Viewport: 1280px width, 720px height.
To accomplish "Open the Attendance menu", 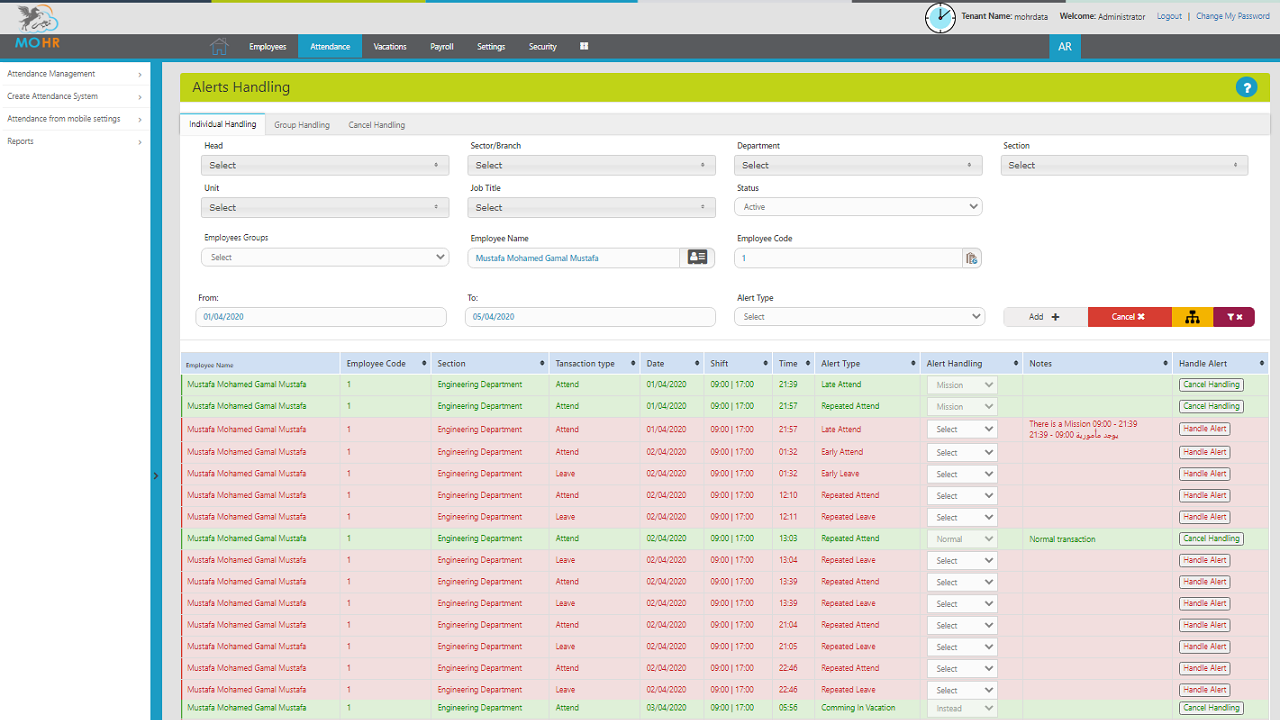I will pyautogui.click(x=330, y=46).
